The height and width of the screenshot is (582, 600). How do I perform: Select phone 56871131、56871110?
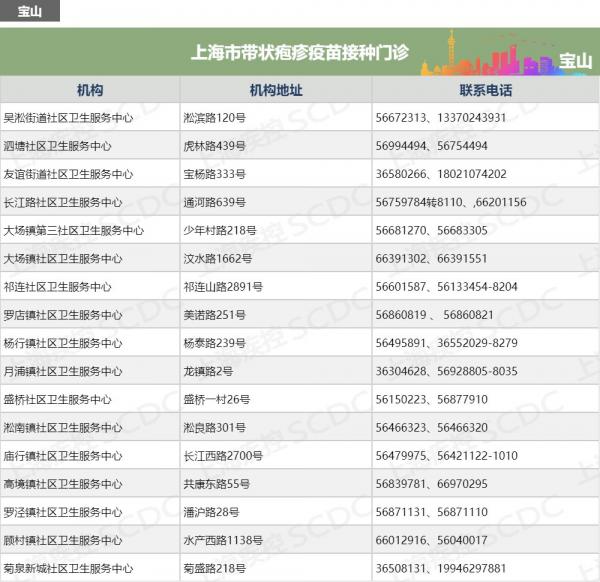pyautogui.click(x=431, y=512)
